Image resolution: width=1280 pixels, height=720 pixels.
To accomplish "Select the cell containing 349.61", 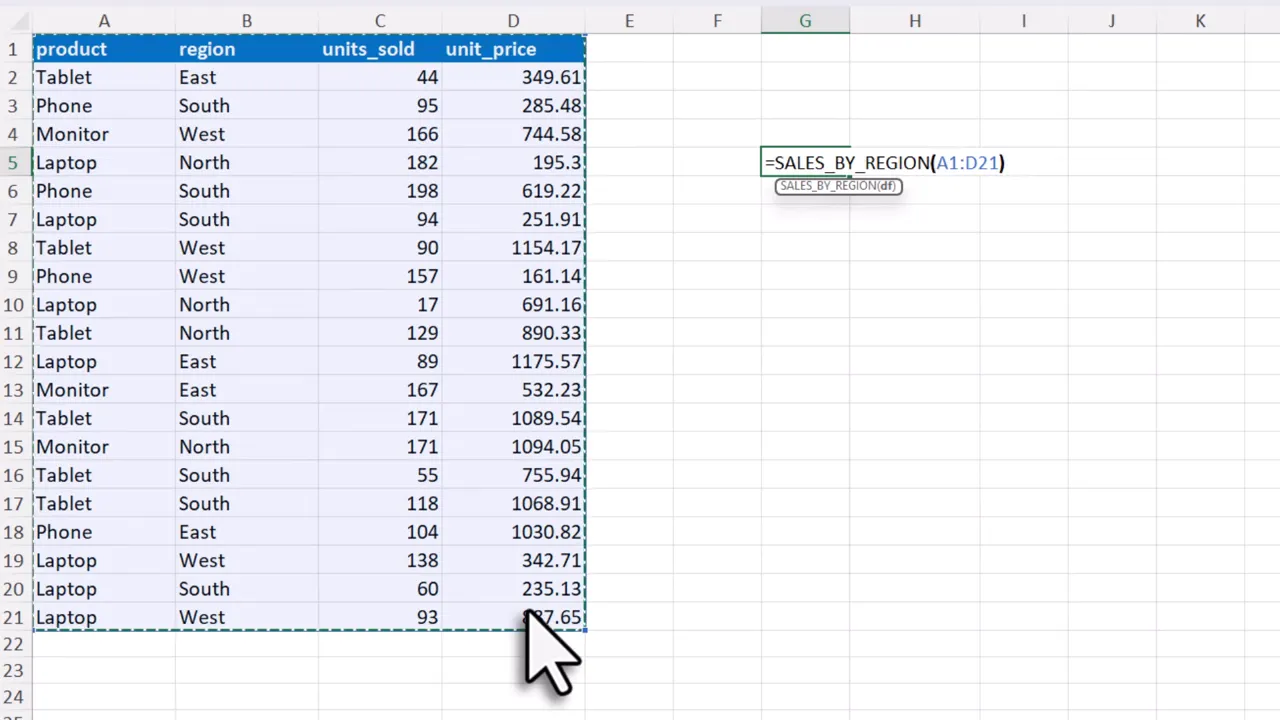I will pyautogui.click(x=513, y=77).
